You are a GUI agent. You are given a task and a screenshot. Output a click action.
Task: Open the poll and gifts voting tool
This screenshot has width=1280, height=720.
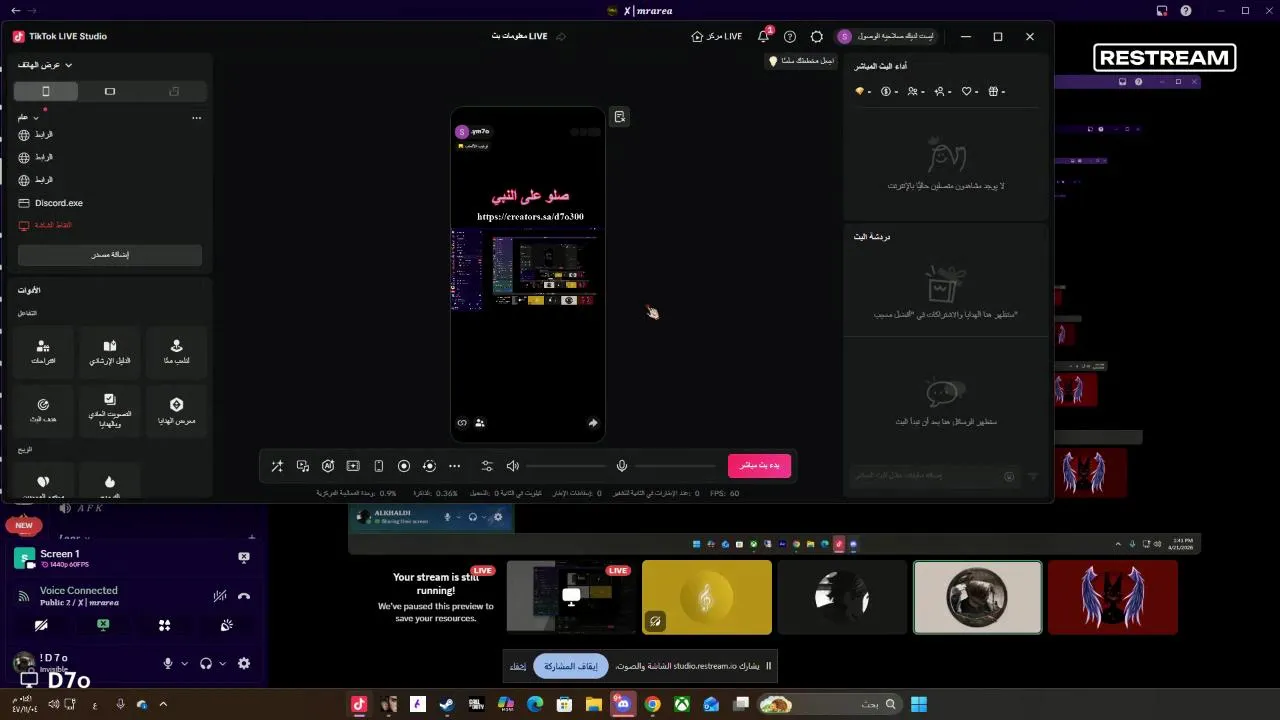pyautogui.click(x=110, y=410)
